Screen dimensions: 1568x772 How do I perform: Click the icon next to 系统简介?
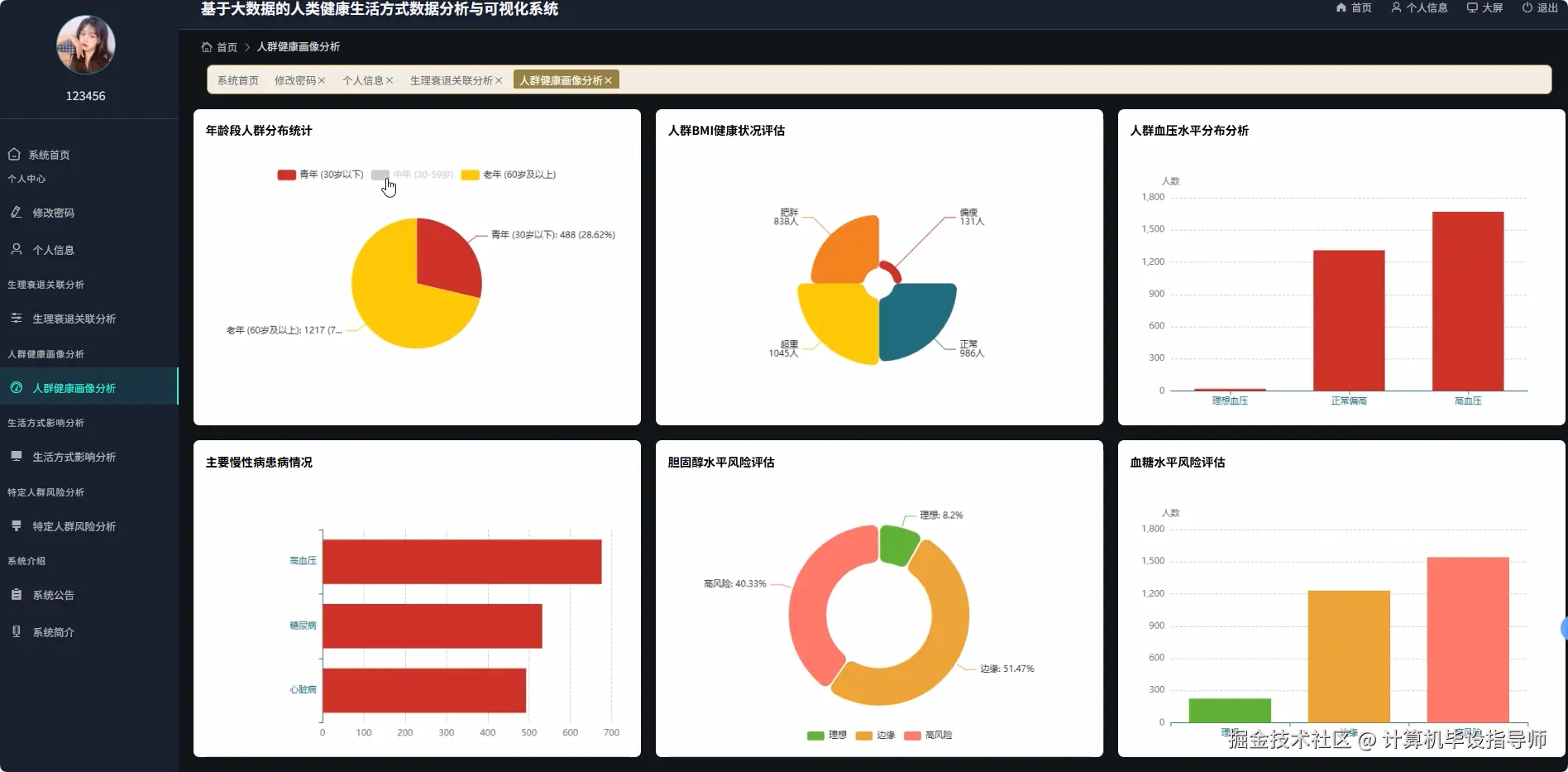[16, 631]
